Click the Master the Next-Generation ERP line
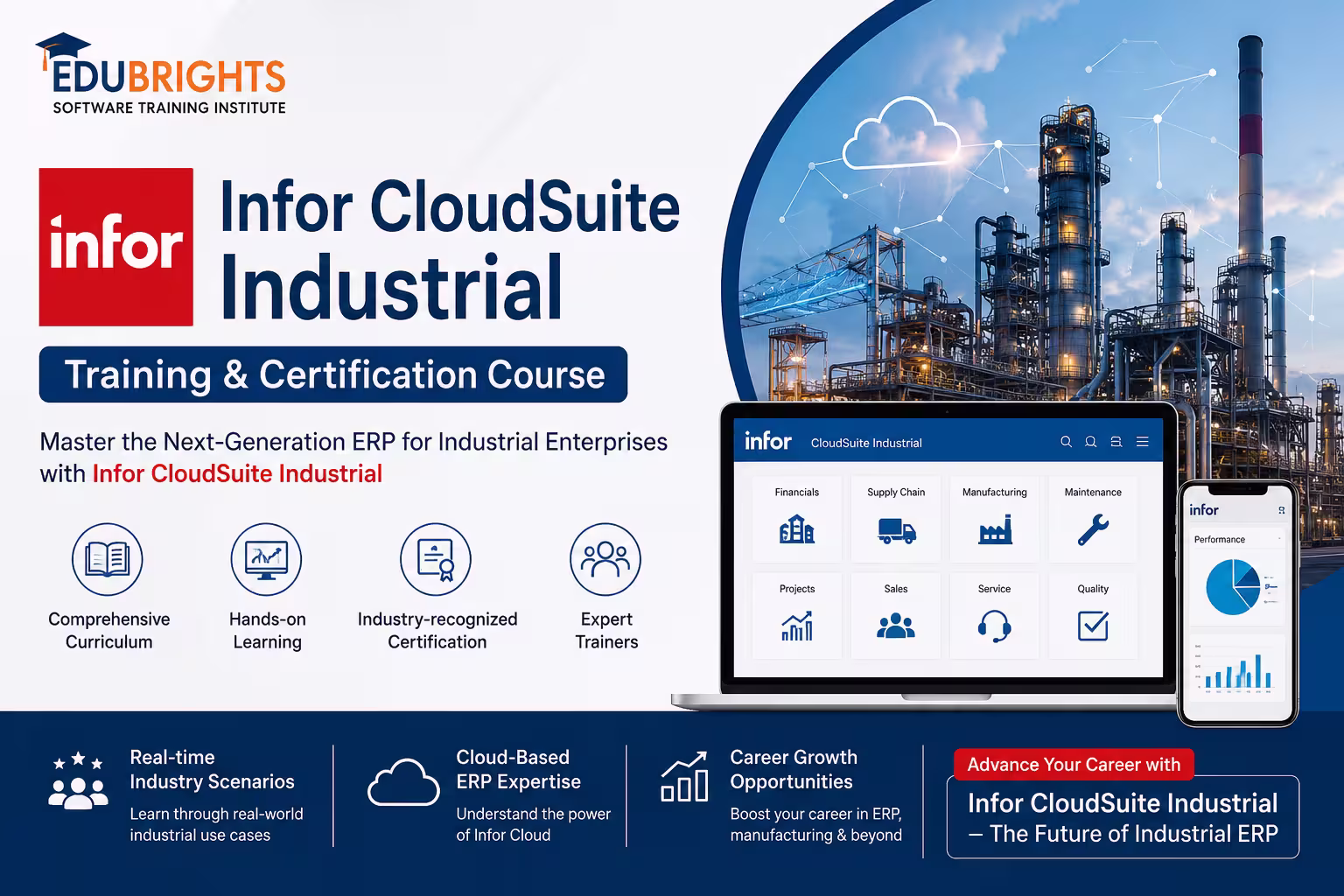Screen dimensions: 1344x896 (x=353, y=441)
